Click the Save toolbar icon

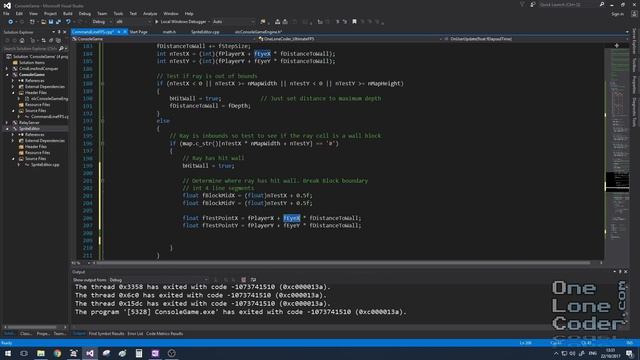click(x=51, y=22)
